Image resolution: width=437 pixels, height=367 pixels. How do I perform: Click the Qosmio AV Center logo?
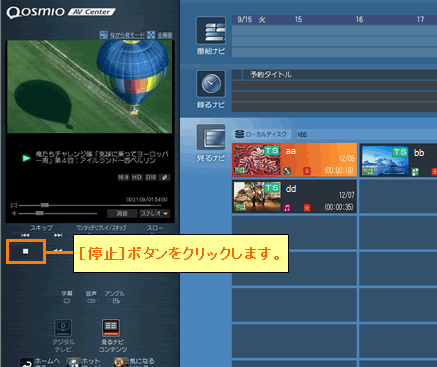61,12
